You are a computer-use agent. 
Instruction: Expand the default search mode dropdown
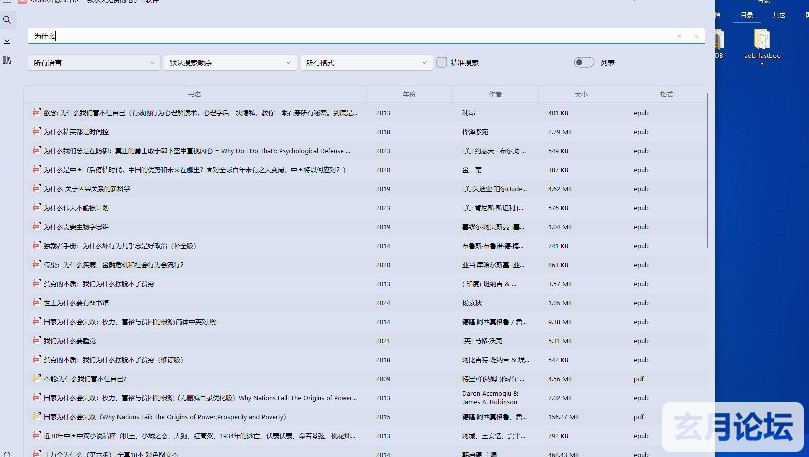230,62
